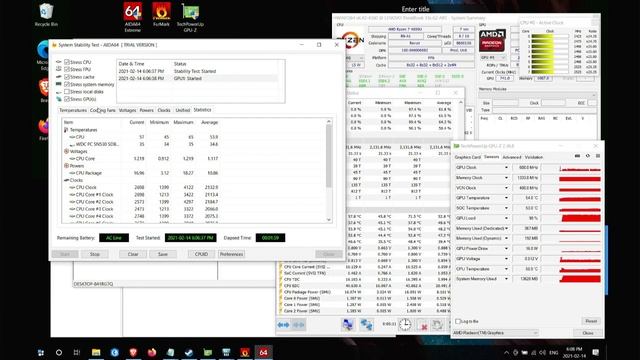This screenshot has width=640, height=360.
Task: Open Steam from the taskbar
Action: [189, 352]
